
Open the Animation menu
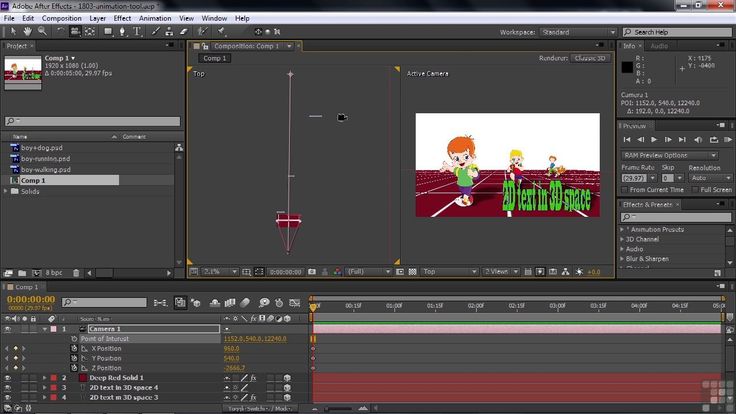point(155,18)
